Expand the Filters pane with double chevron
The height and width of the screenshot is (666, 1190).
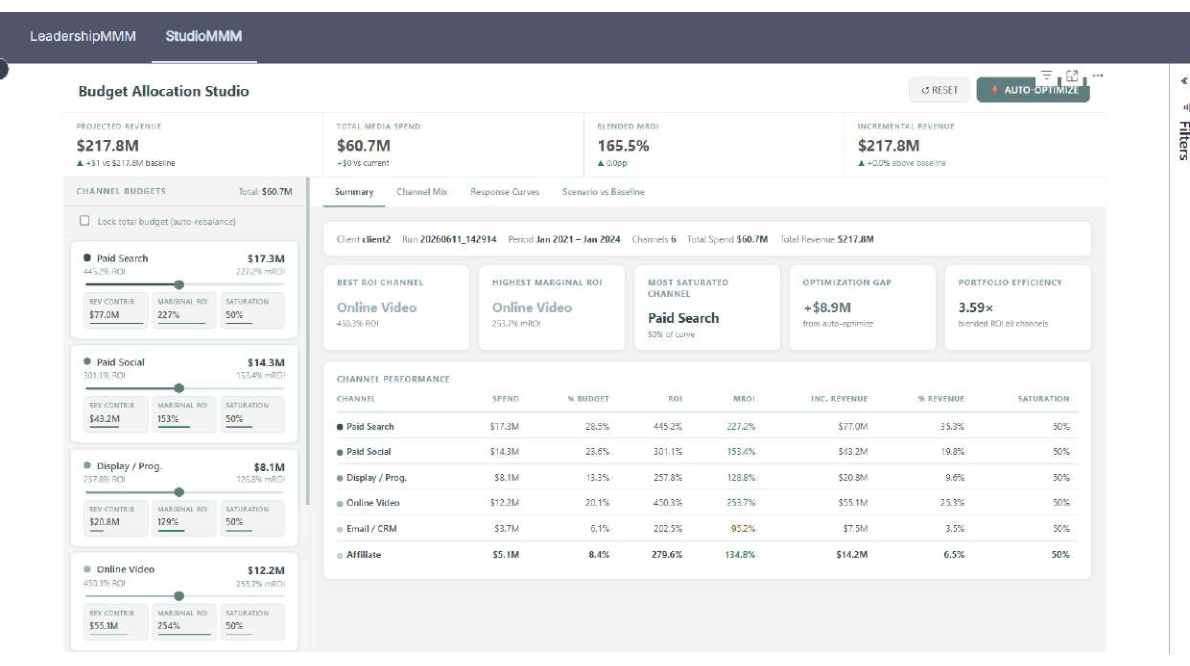click(x=1183, y=80)
